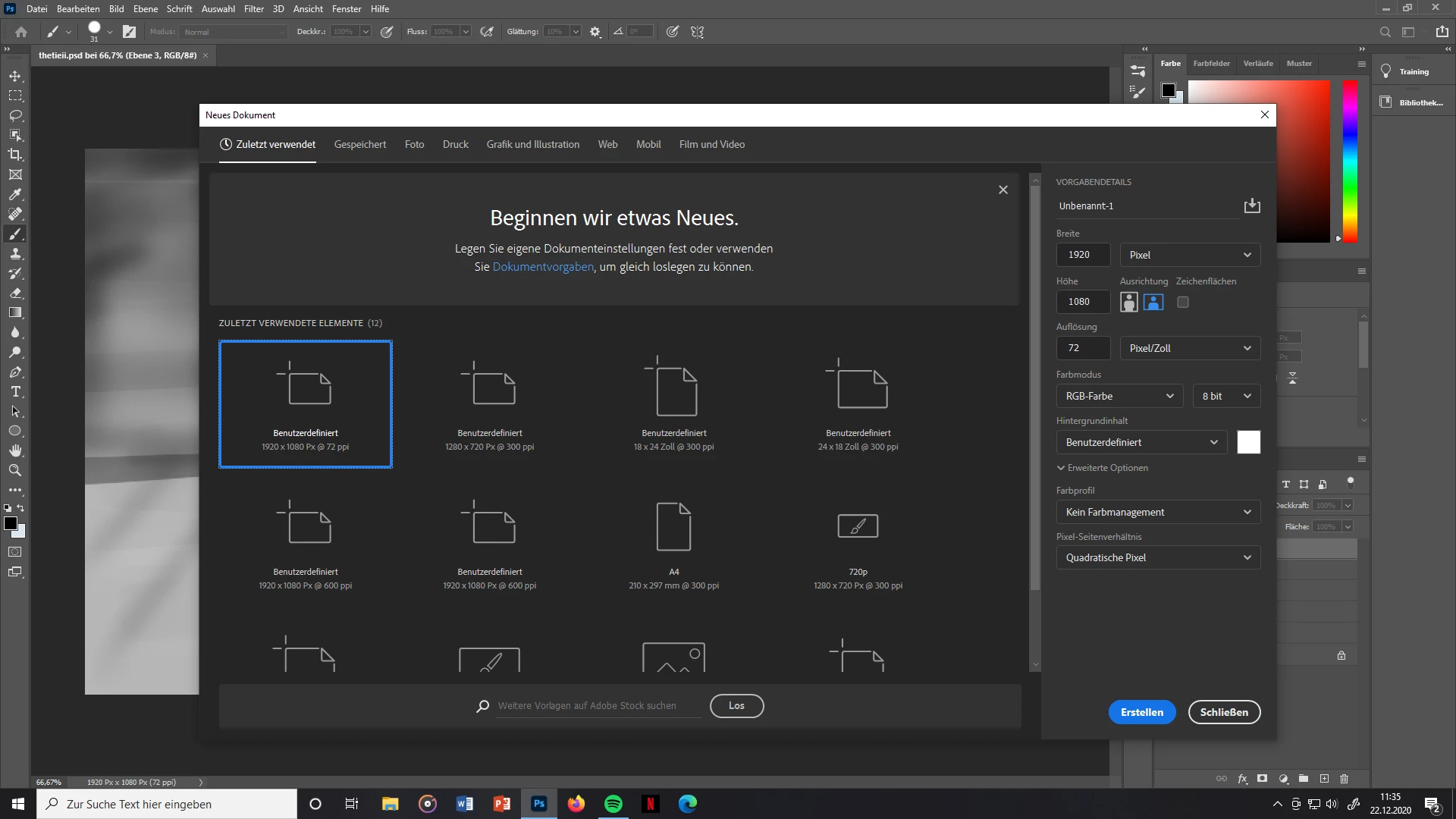Select the Lasso tool

(15, 115)
